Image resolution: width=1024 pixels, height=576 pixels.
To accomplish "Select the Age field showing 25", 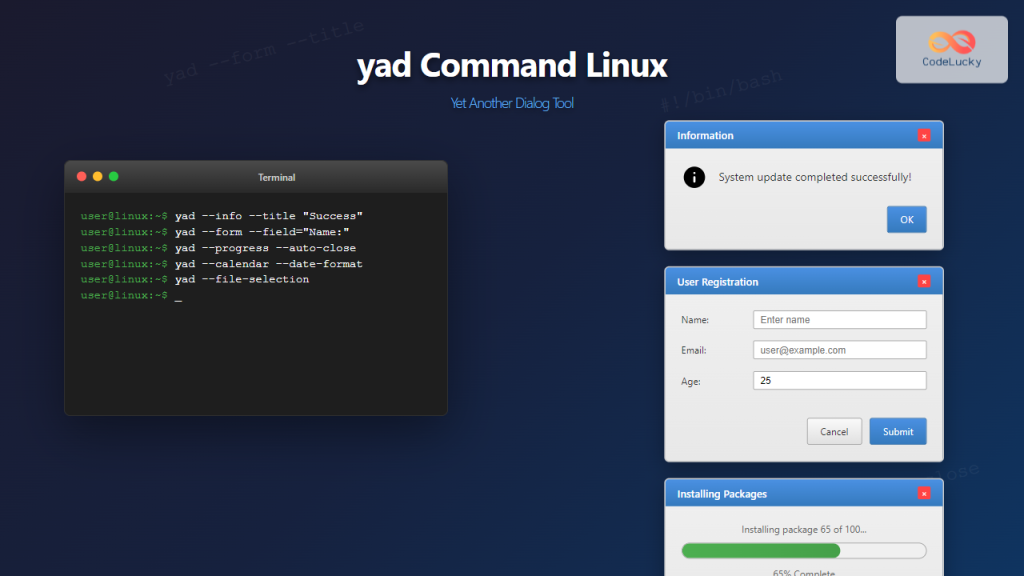I will 839,381.
